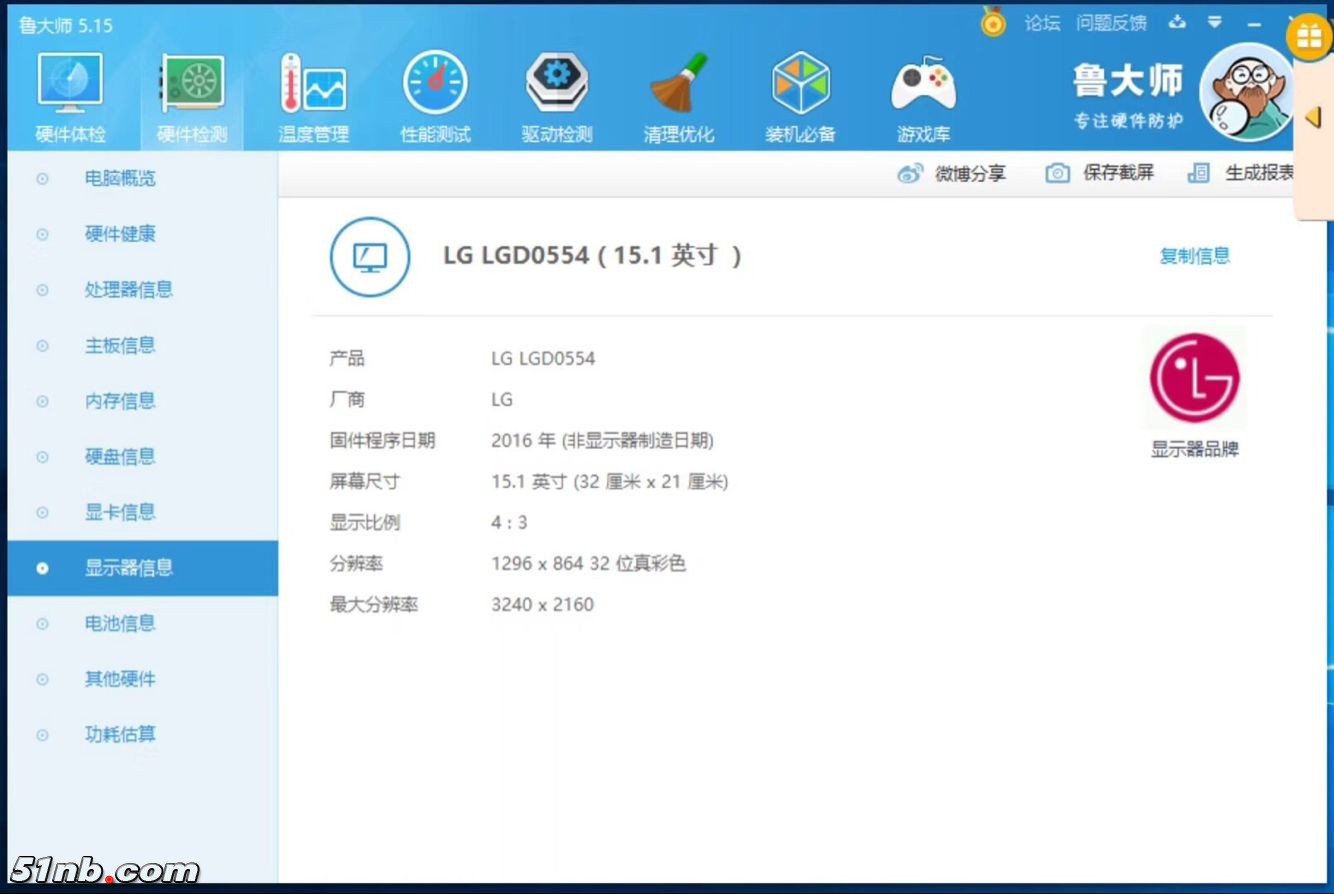The image size is (1334, 894).
Task: Click the LG monitor brand logo
Action: pyautogui.click(x=1194, y=379)
